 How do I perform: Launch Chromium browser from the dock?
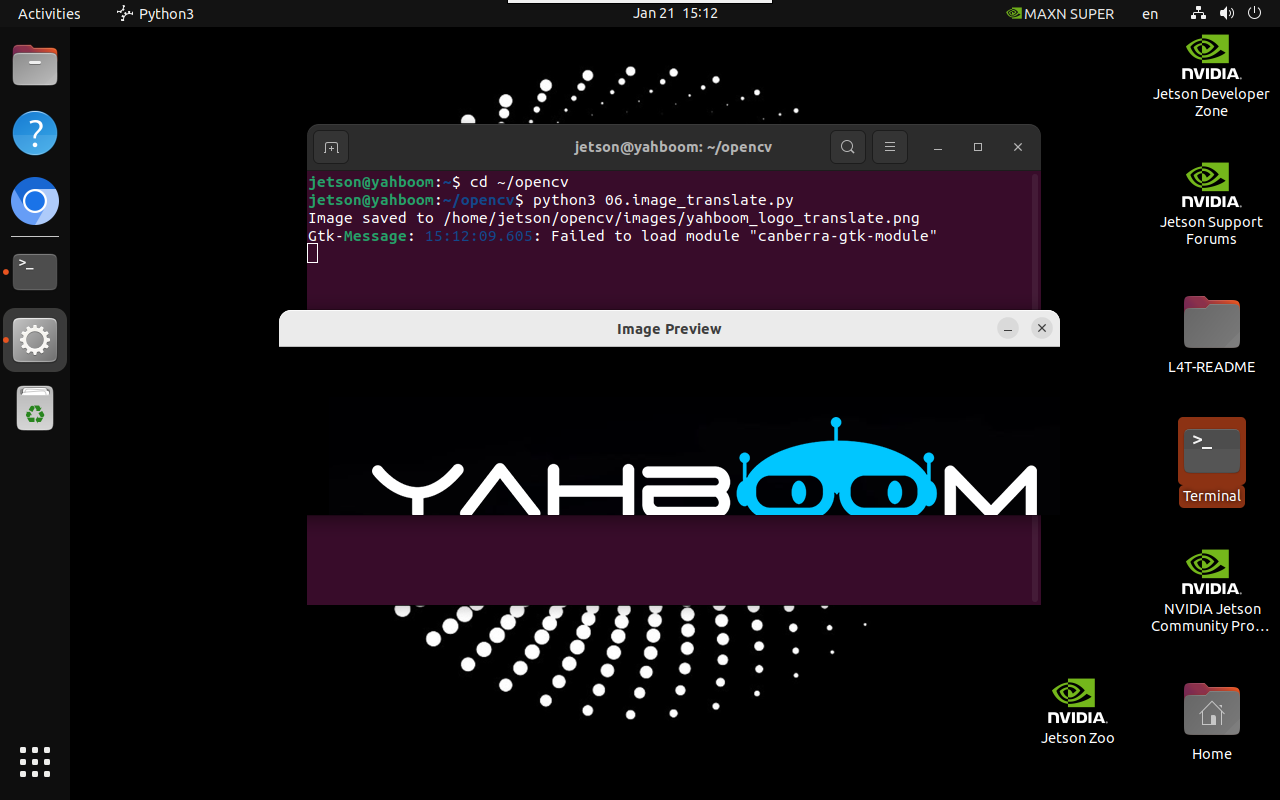click(x=35, y=203)
